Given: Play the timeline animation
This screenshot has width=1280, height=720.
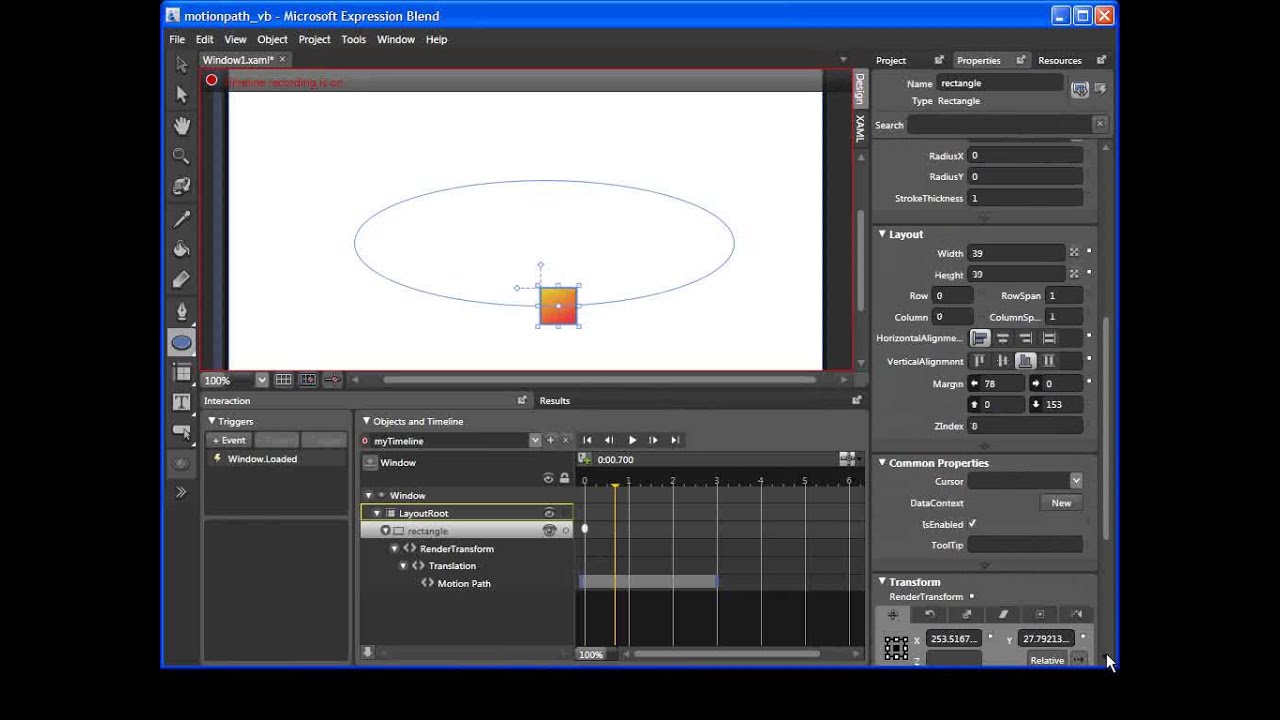Looking at the screenshot, I should [x=632, y=440].
